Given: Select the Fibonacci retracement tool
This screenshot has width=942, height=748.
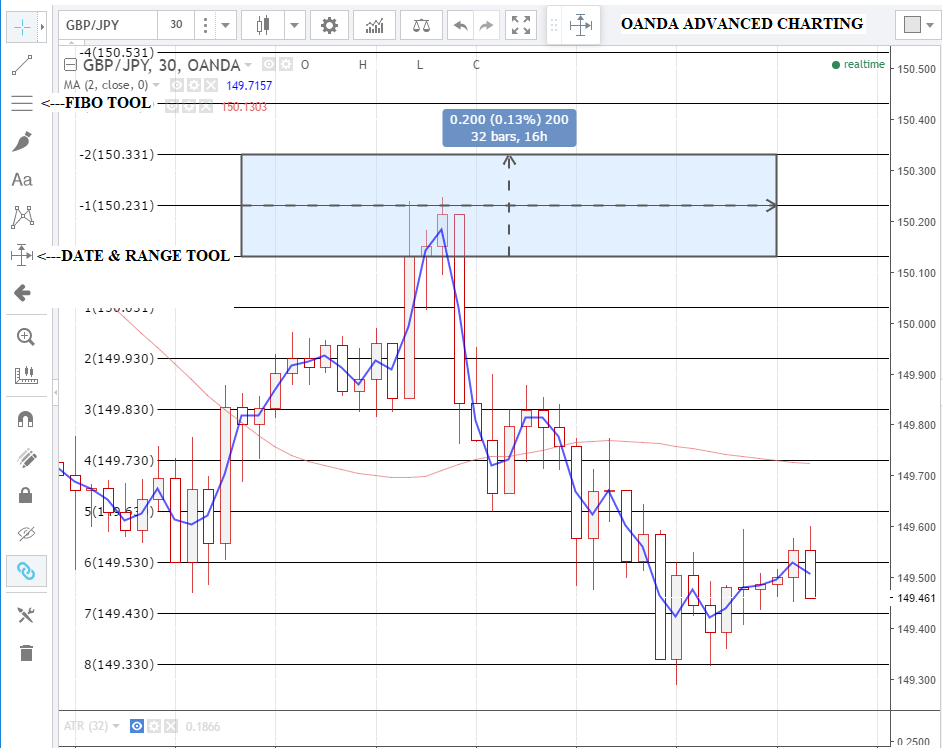Looking at the screenshot, I should [x=22, y=103].
